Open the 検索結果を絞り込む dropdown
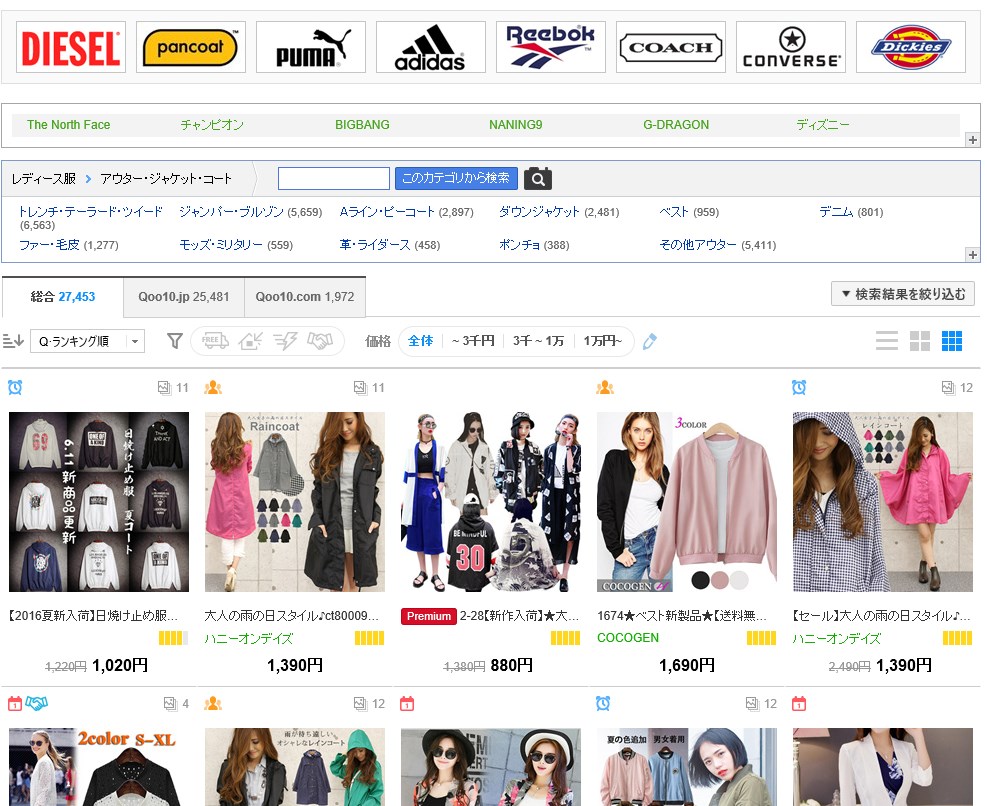 pos(903,294)
